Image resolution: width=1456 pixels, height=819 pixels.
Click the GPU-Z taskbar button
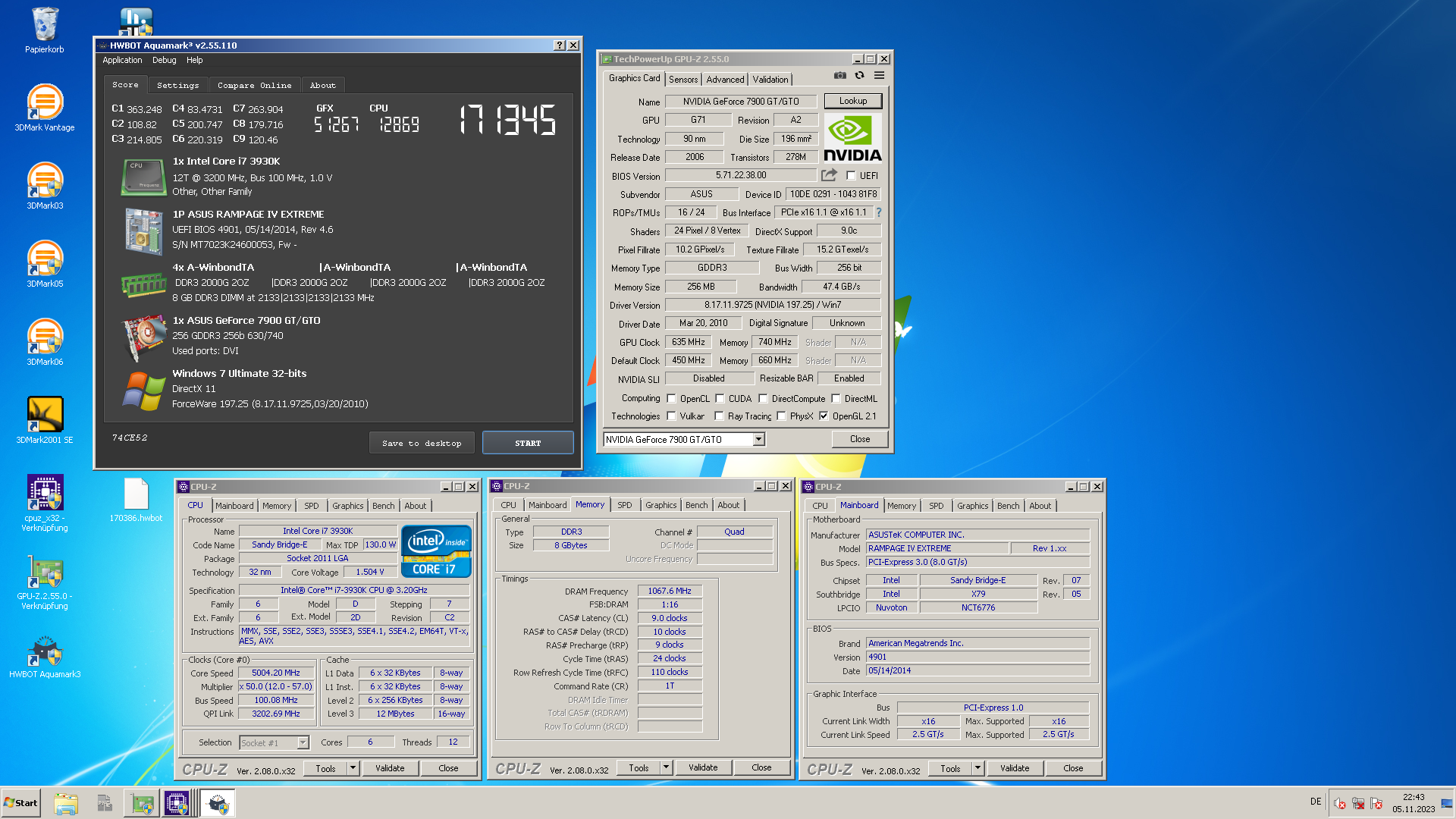point(142,803)
